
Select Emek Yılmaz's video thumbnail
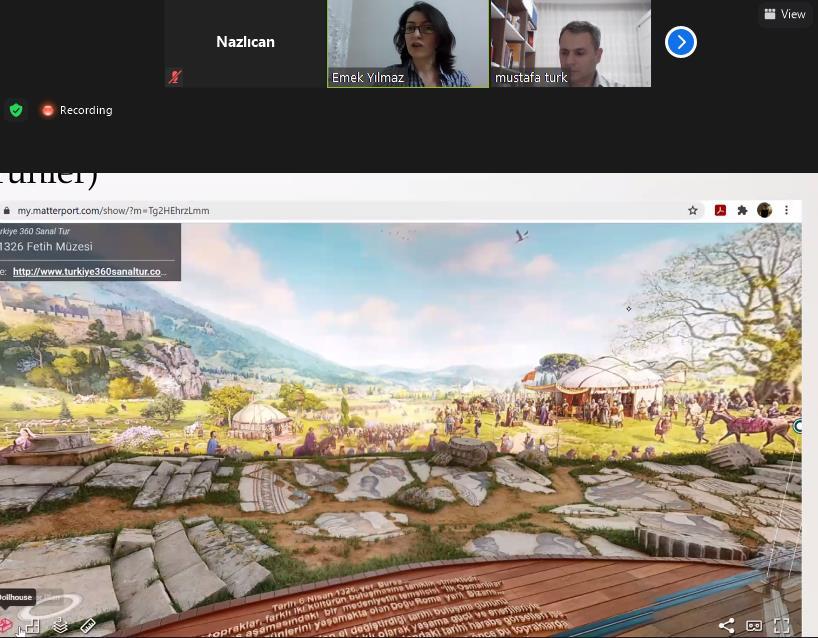408,43
